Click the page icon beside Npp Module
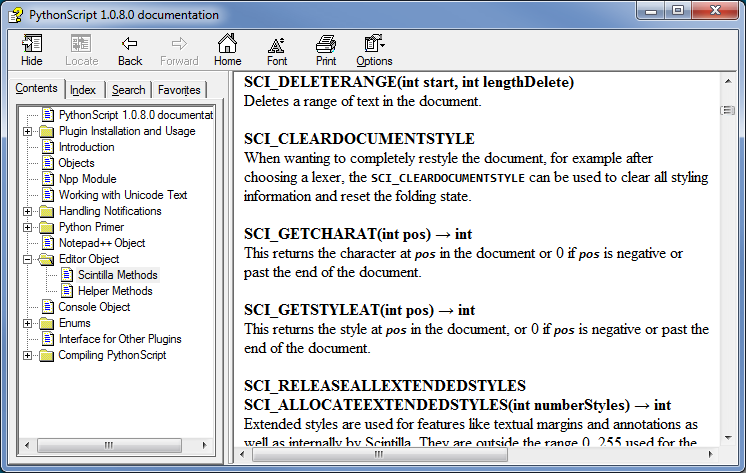Image resolution: width=746 pixels, height=473 pixels. (48, 179)
